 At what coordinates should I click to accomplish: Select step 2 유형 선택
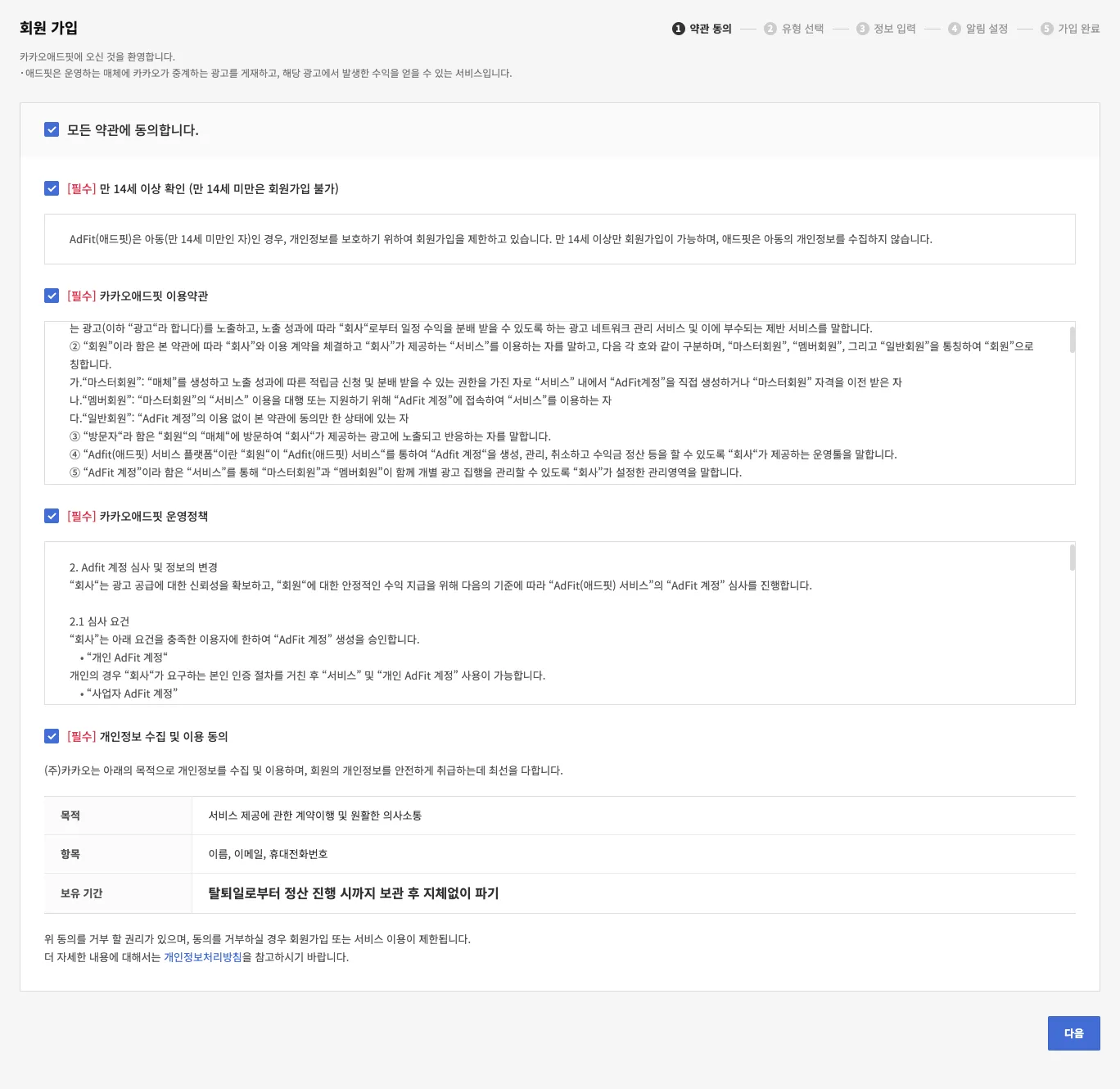coord(794,29)
